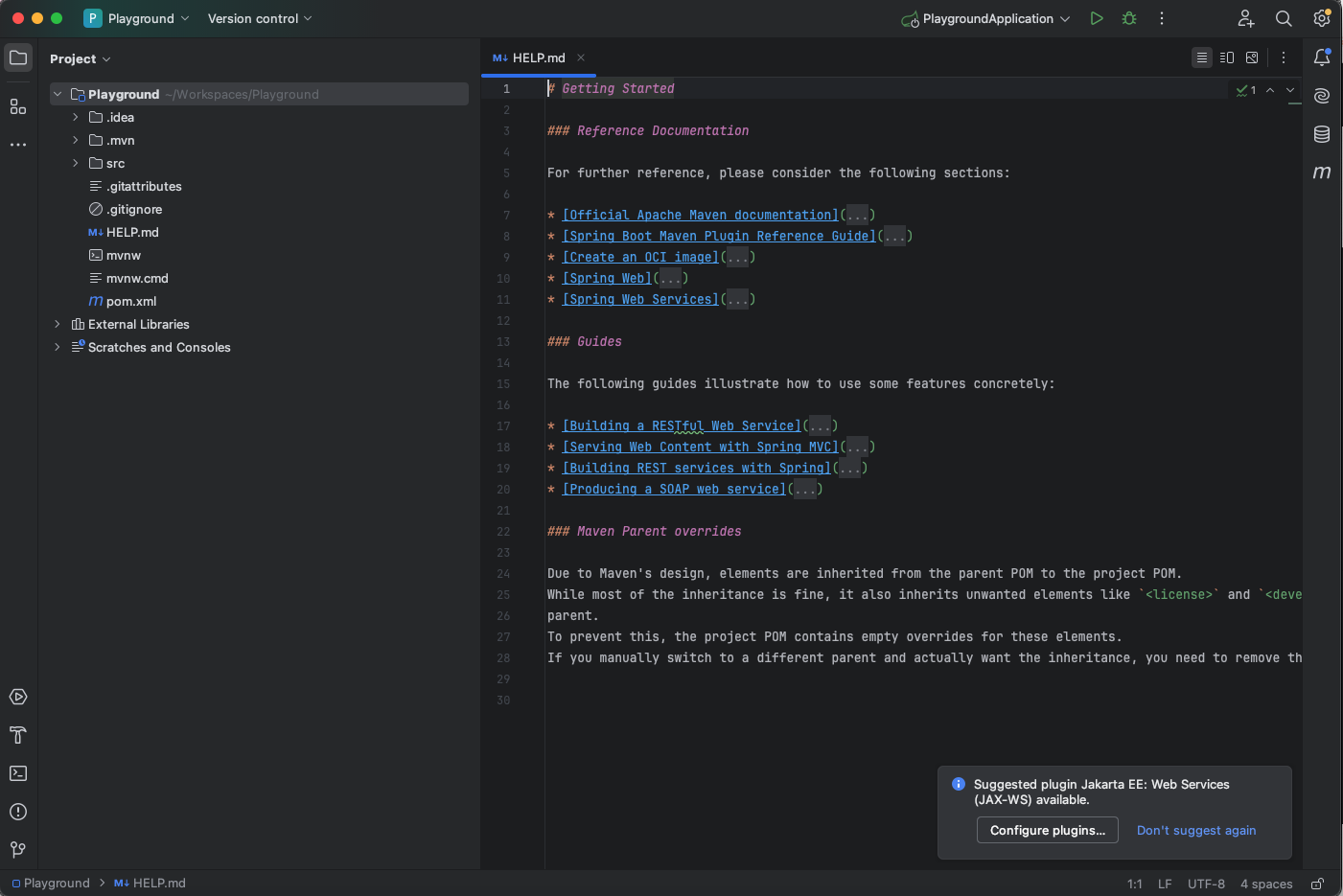Open Search Everywhere magnifier

[1284, 18]
